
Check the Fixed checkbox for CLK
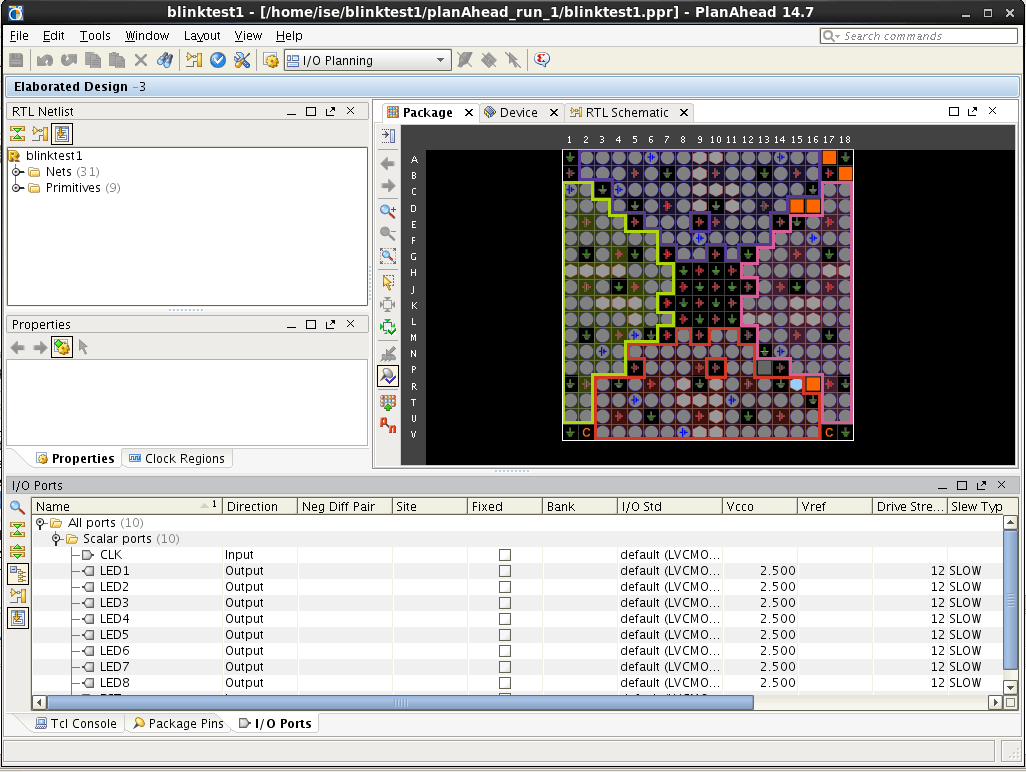click(505, 555)
